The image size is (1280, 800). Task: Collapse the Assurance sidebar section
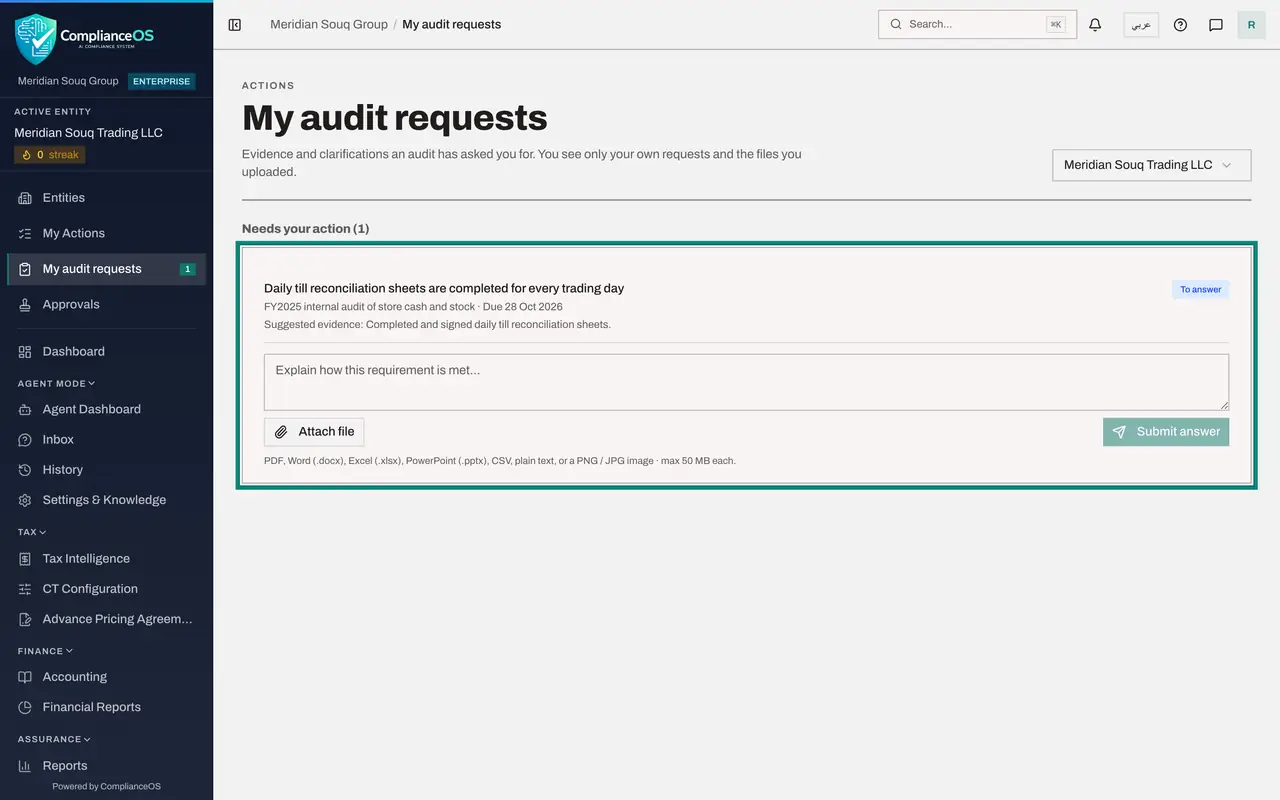(x=54, y=739)
